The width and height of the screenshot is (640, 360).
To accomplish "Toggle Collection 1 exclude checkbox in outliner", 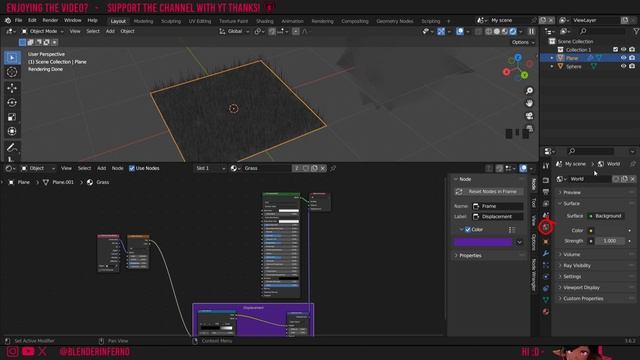I will point(616,49).
